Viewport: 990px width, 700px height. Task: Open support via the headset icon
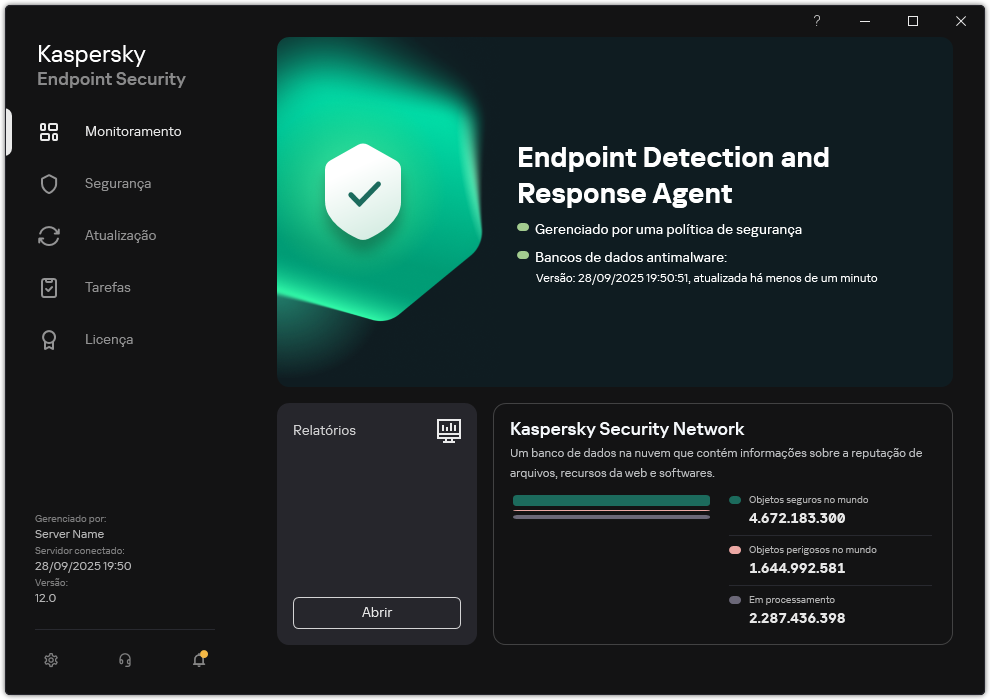pyautogui.click(x=125, y=660)
